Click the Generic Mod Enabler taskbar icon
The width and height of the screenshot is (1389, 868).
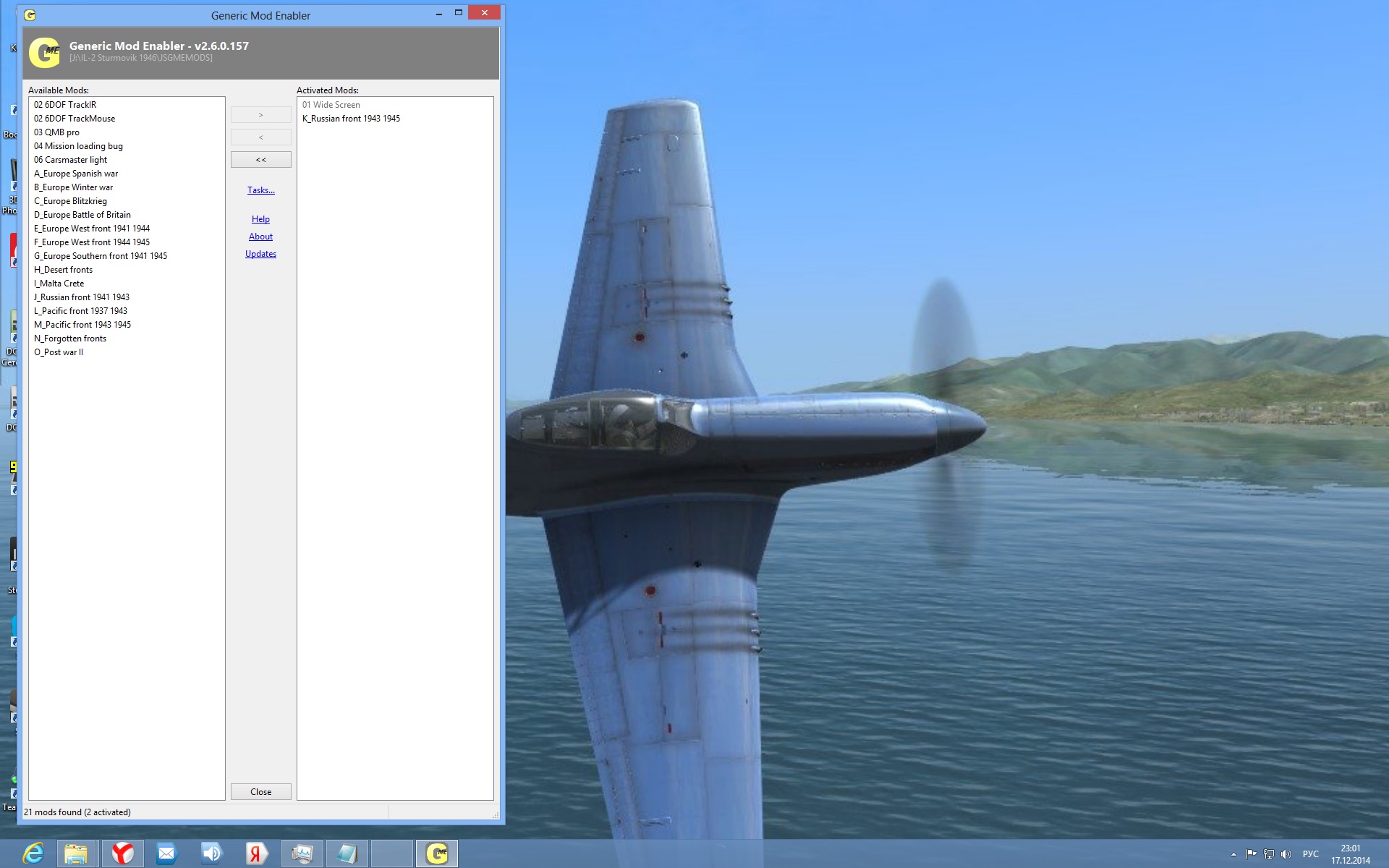coord(436,854)
